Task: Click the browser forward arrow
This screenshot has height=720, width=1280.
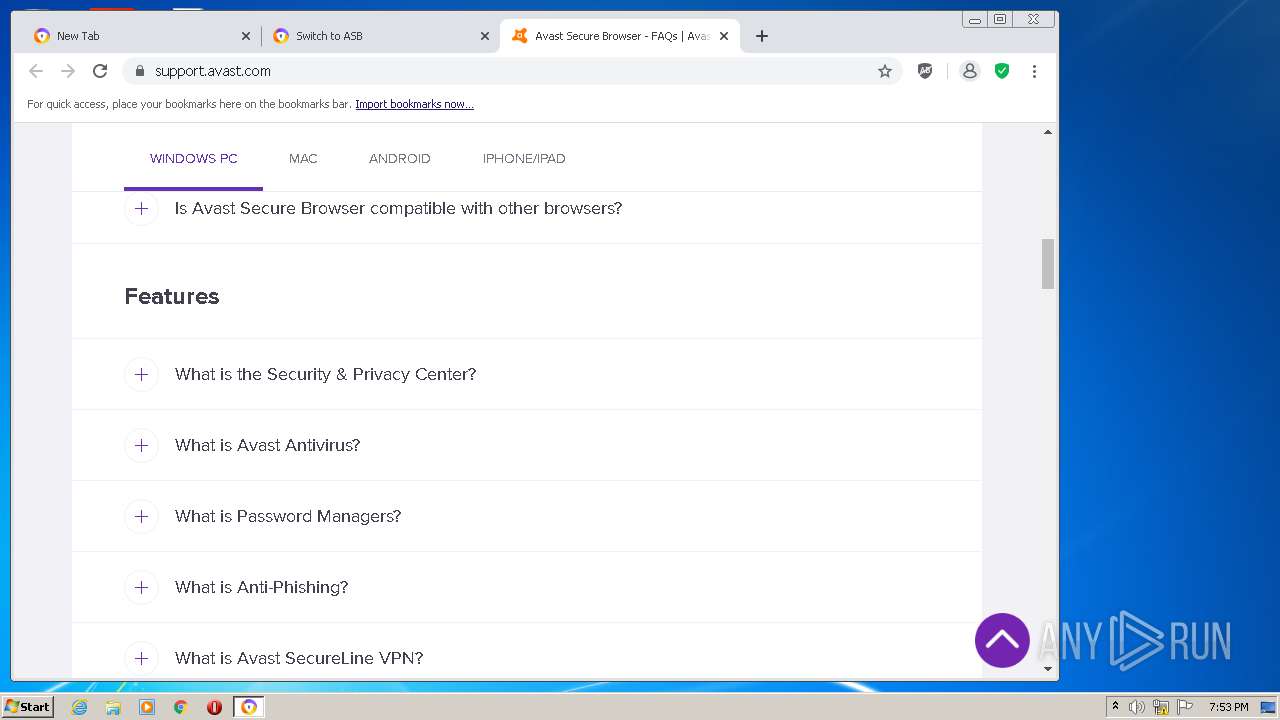Action: (68, 71)
